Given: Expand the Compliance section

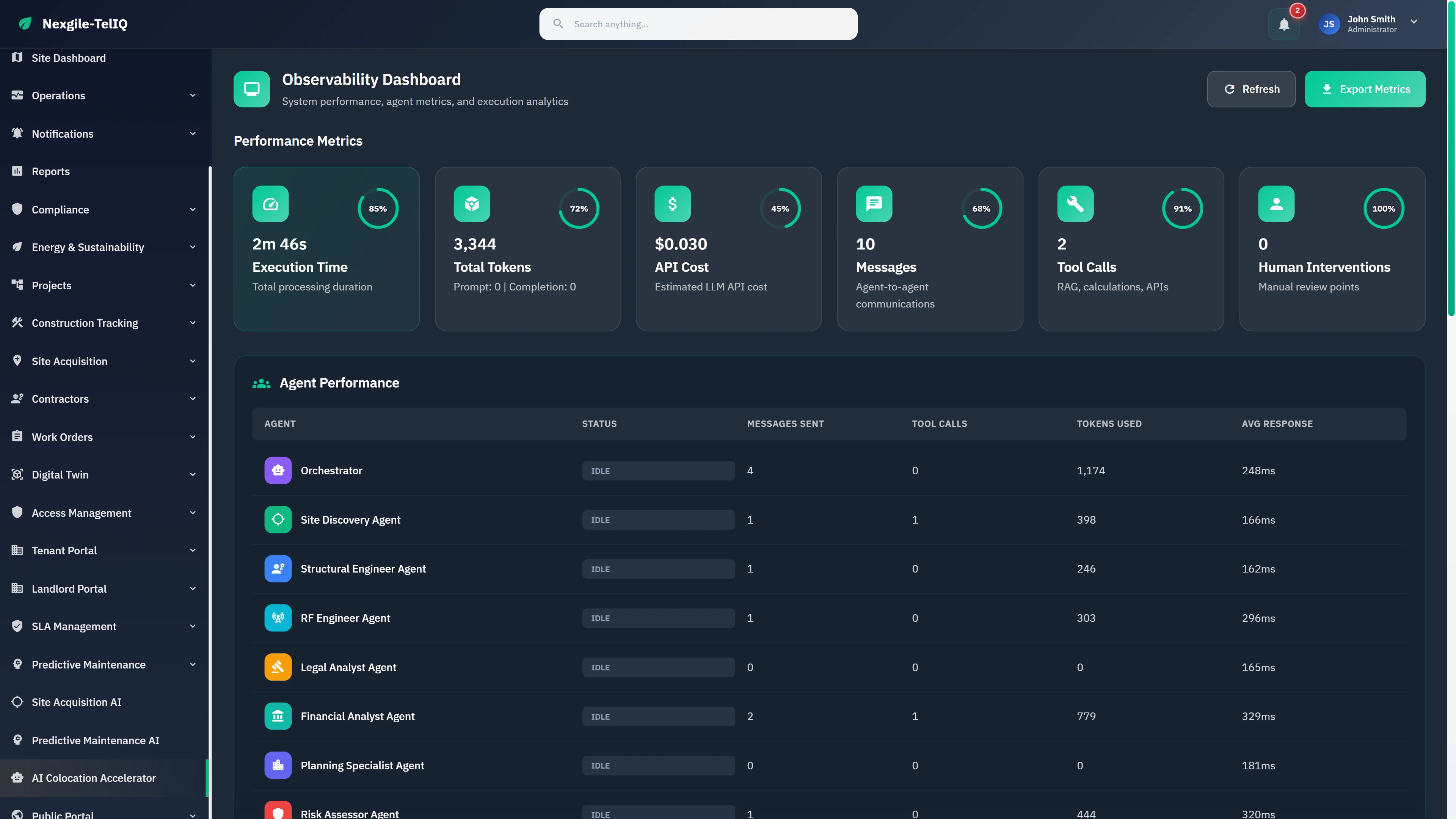Looking at the screenshot, I should click(61, 210).
